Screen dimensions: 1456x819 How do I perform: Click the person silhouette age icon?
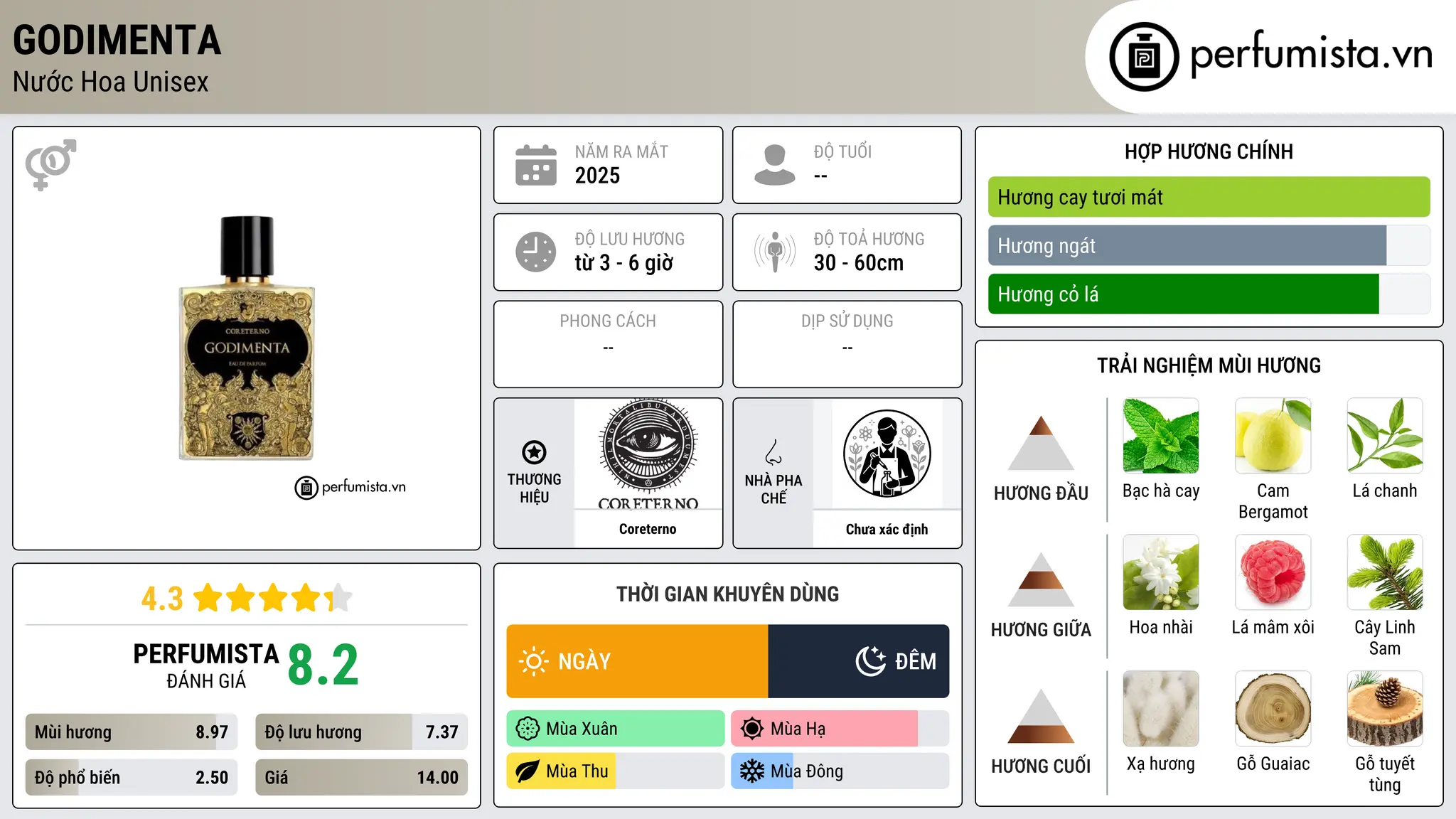774,165
